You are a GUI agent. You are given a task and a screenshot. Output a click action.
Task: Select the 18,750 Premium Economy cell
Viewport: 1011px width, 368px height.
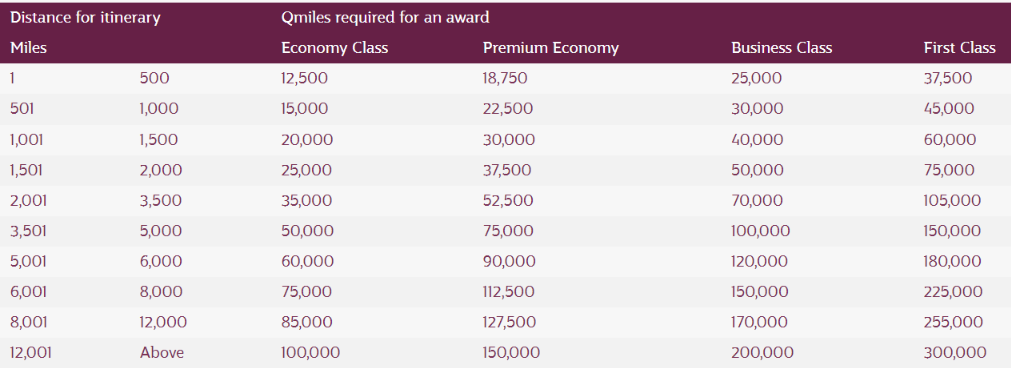pyautogui.click(x=505, y=79)
